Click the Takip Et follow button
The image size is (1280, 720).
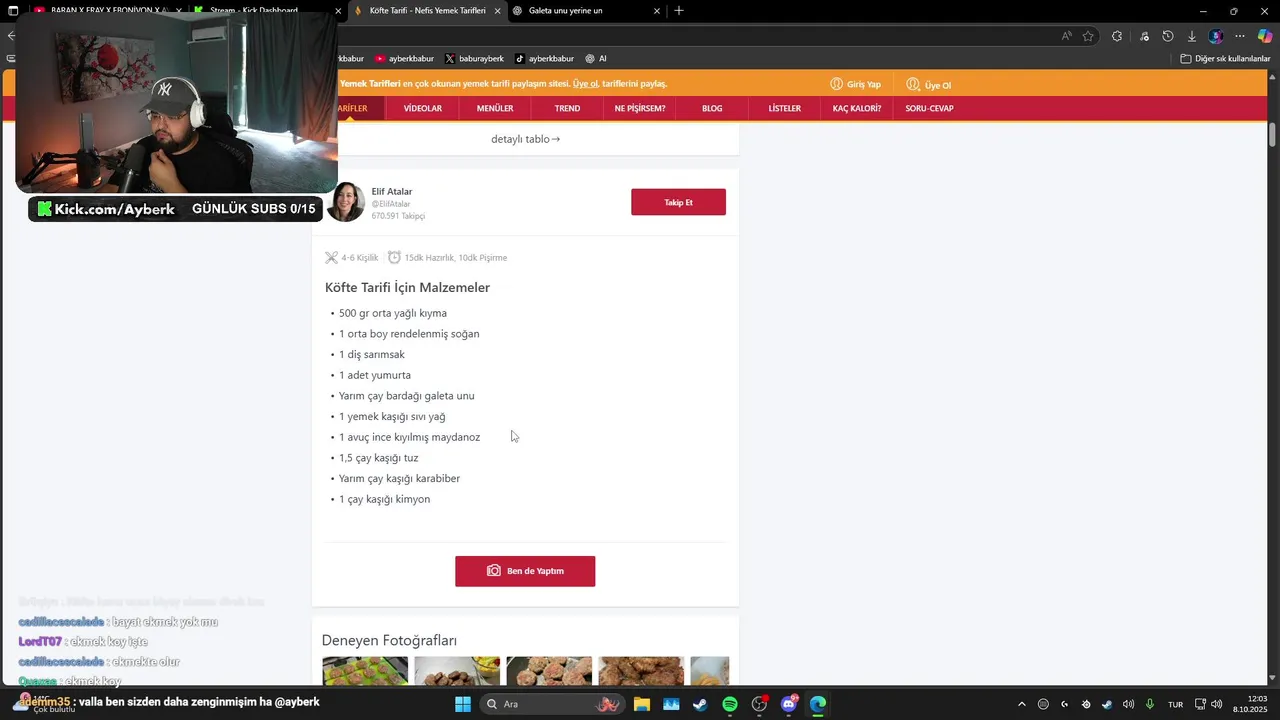(678, 202)
